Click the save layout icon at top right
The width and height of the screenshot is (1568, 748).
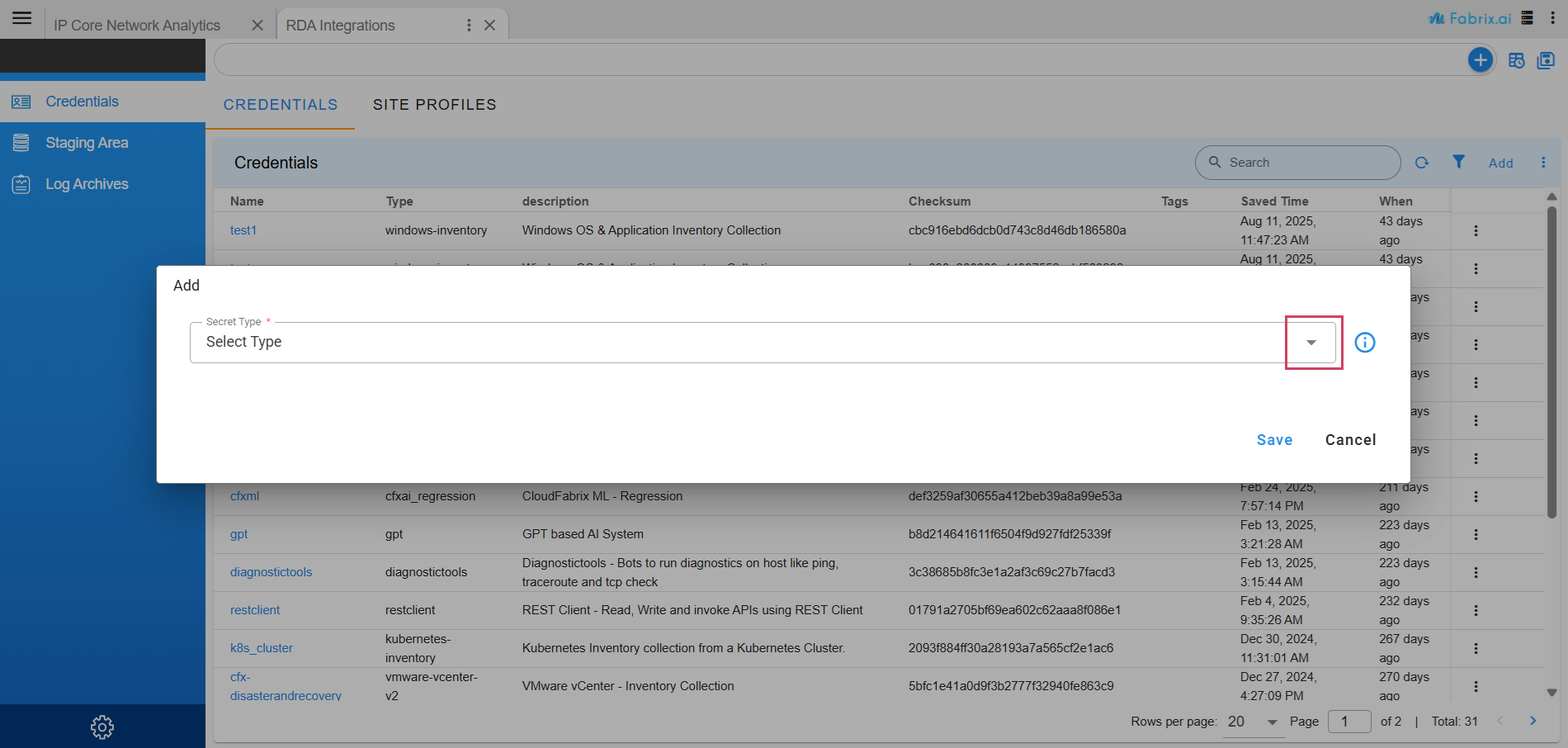point(1546,60)
